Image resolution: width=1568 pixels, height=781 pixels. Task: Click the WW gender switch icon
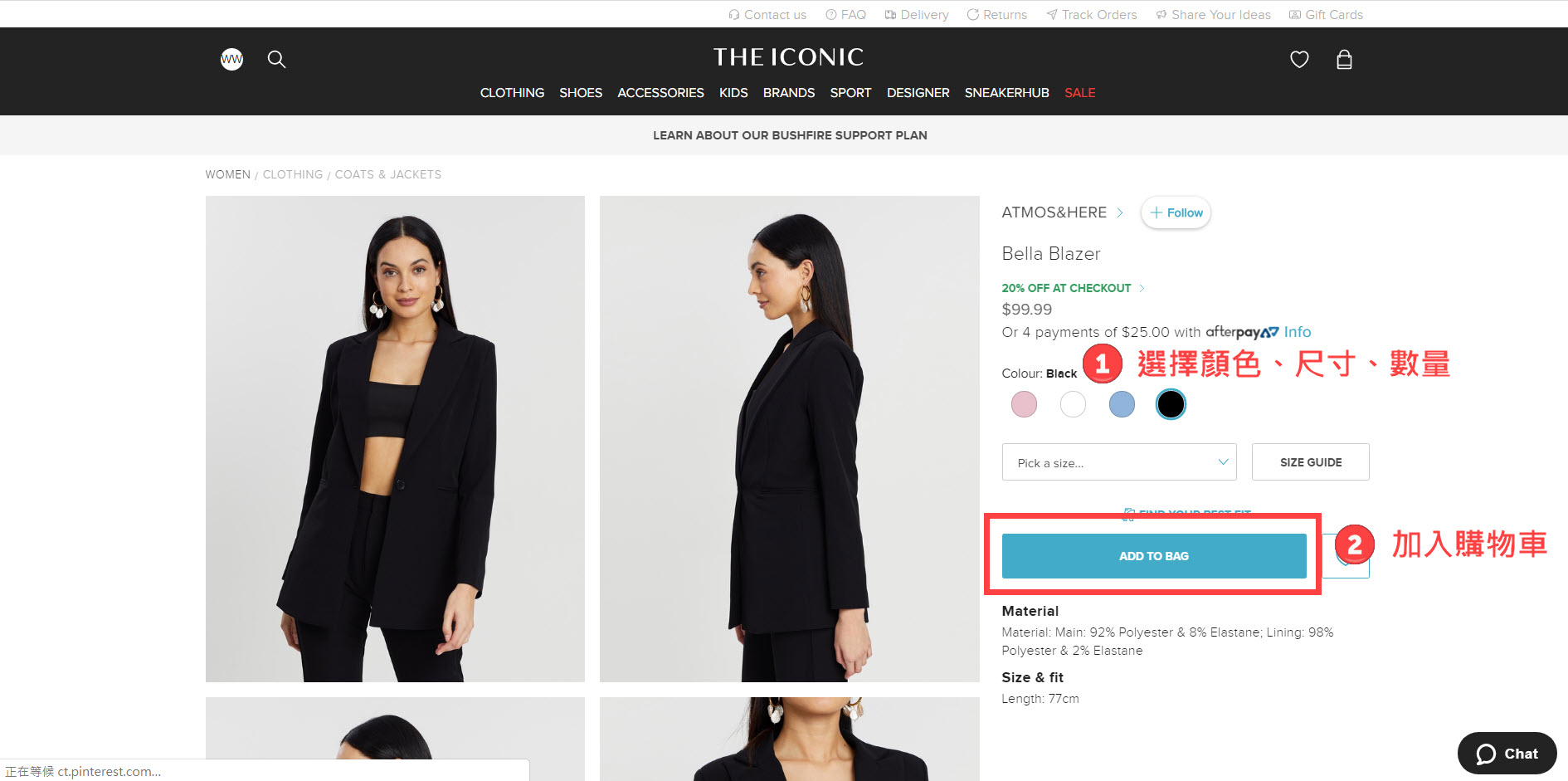(x=231, y=59)
